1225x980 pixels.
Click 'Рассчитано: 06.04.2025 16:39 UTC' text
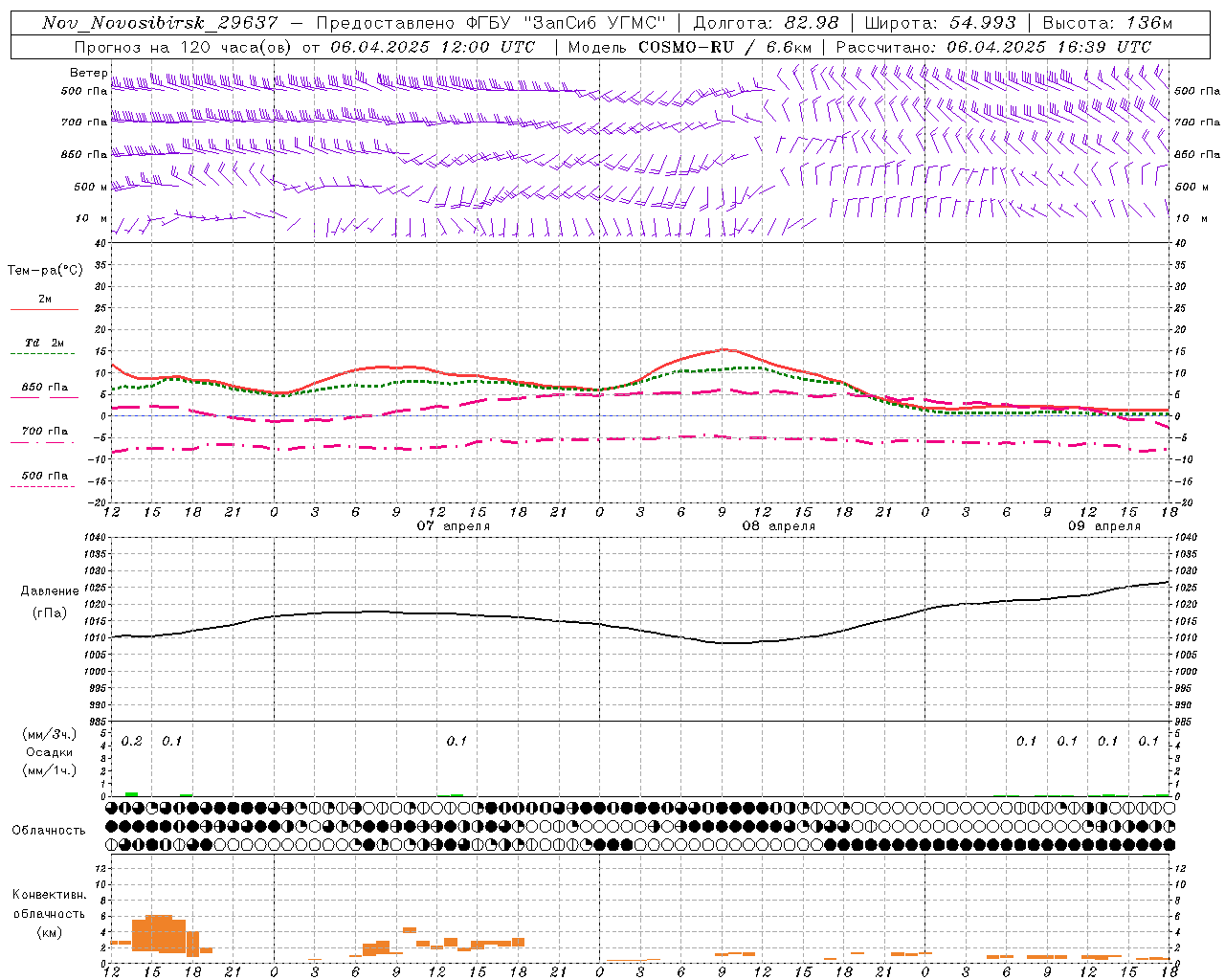(x=993, y=47)
